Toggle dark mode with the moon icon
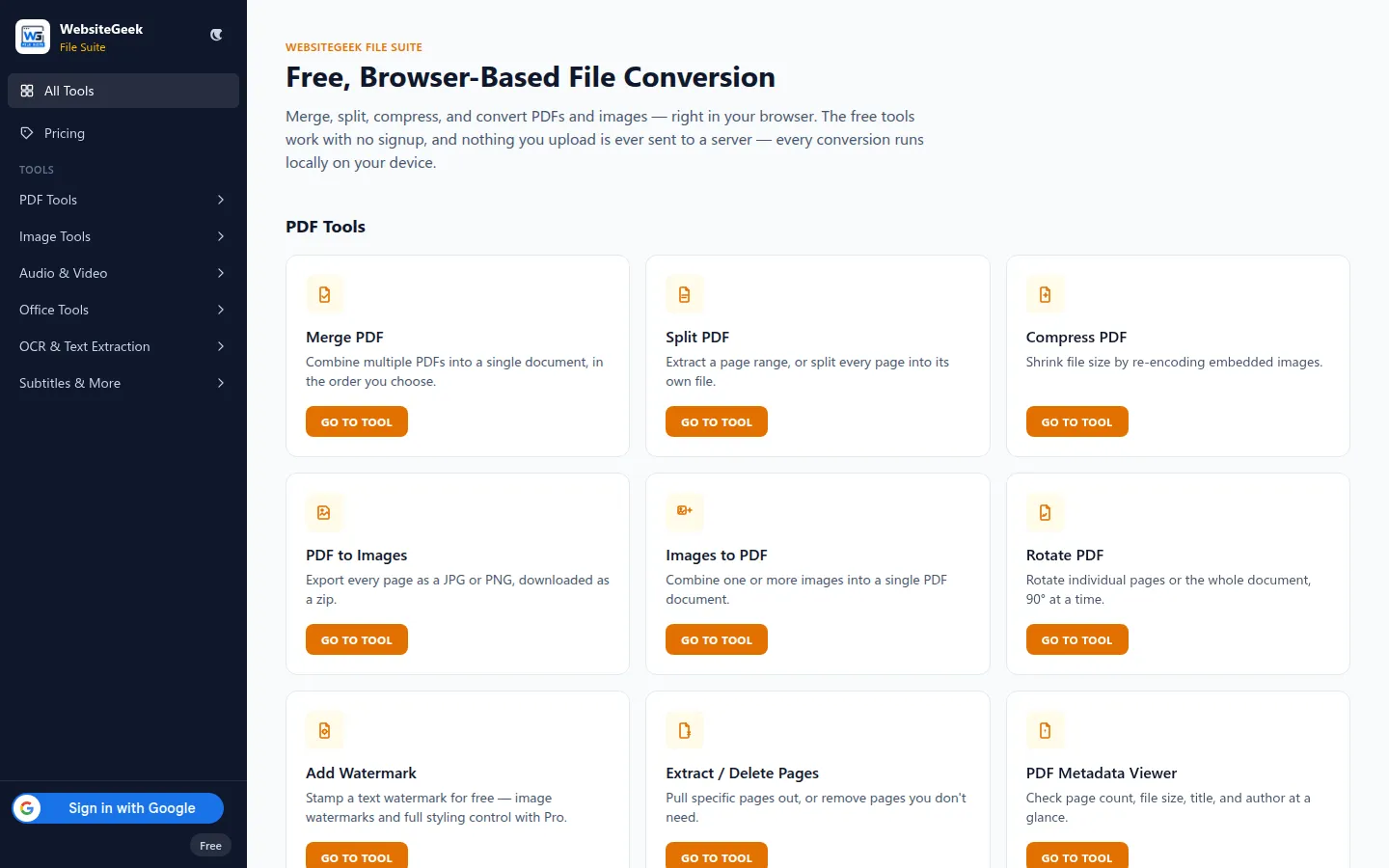The image size is (1389, 868). (216, 35)
